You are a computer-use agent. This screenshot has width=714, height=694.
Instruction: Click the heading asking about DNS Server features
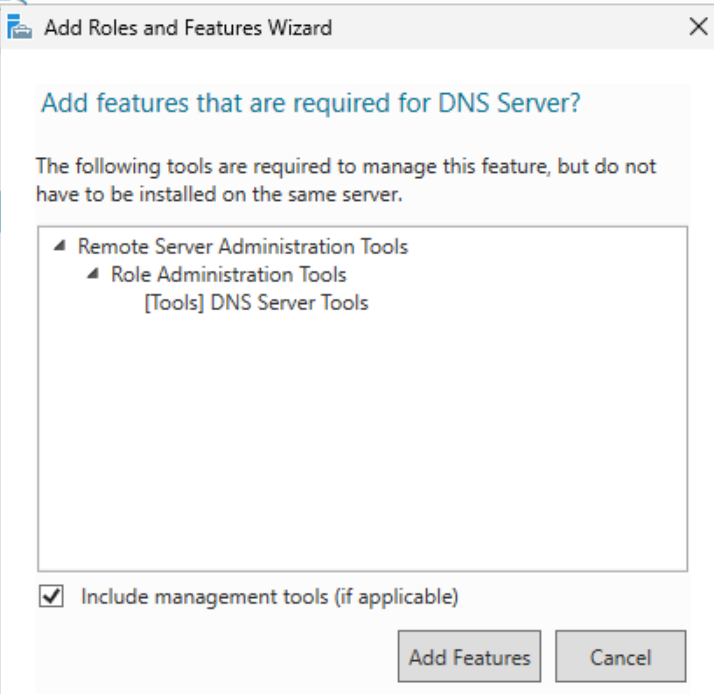310,104
